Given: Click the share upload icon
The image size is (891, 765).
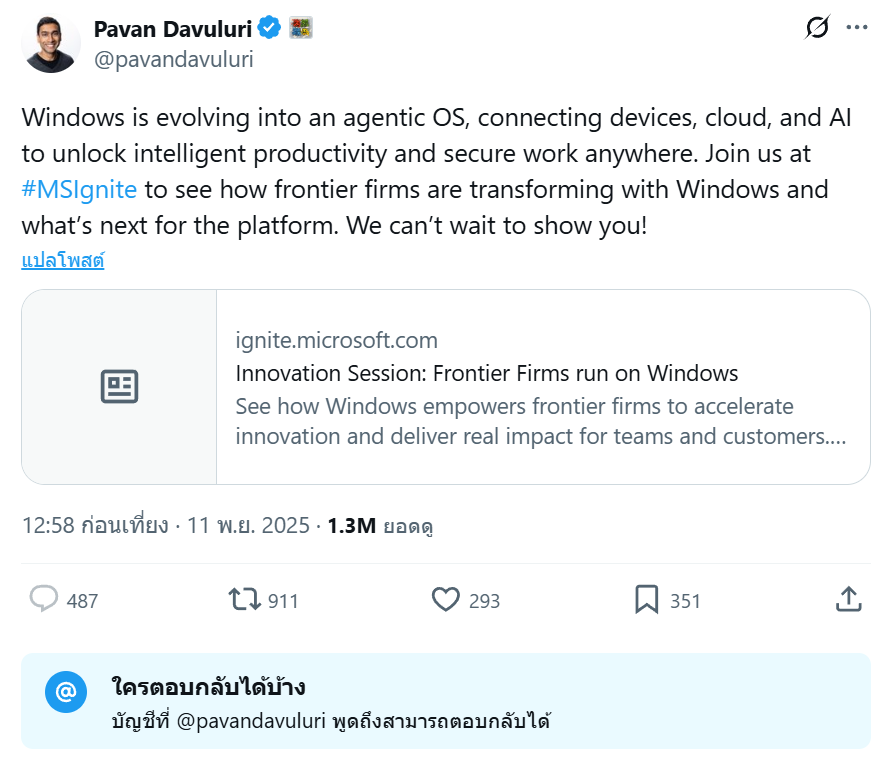Looking at the screenshot, I should tap(848, 600).
